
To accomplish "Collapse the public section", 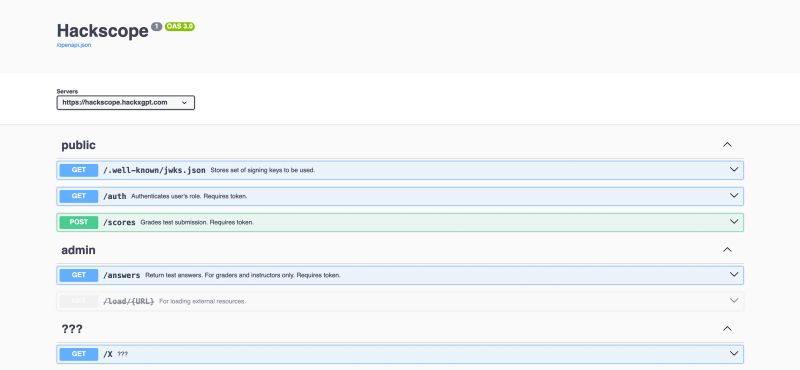I will [727, 145].
